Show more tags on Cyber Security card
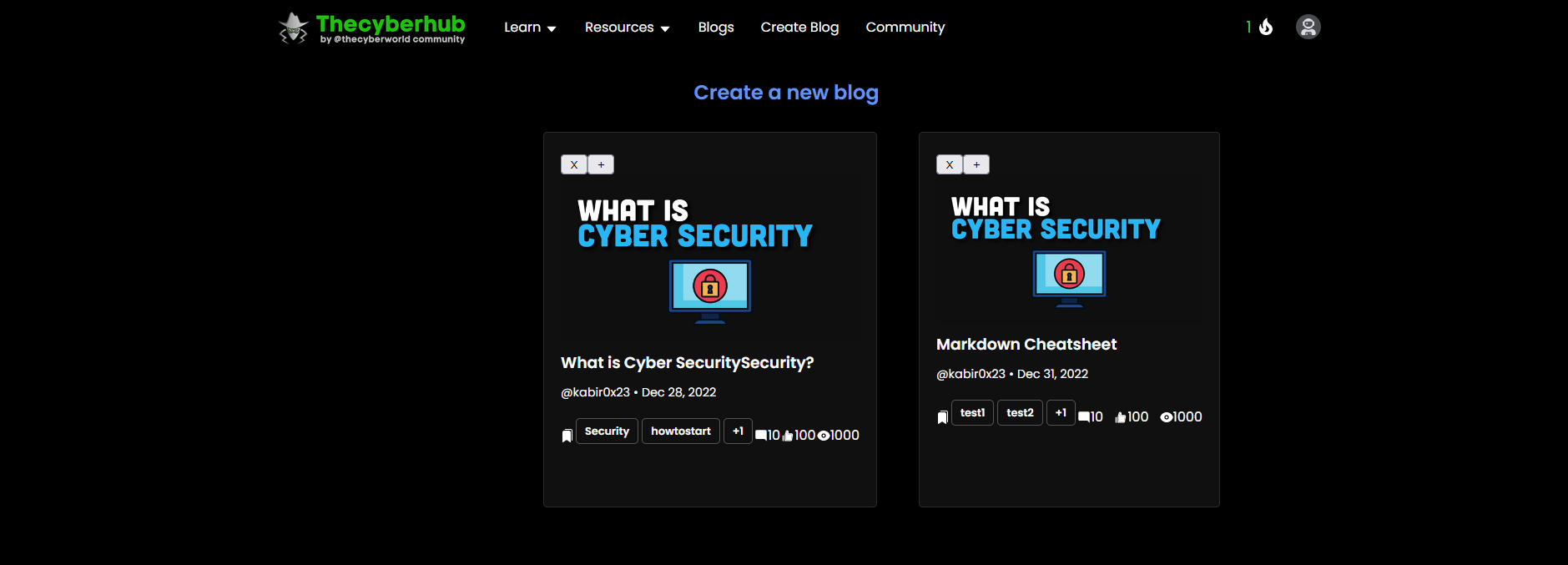The image size is (1568, 565). (738, 431)
